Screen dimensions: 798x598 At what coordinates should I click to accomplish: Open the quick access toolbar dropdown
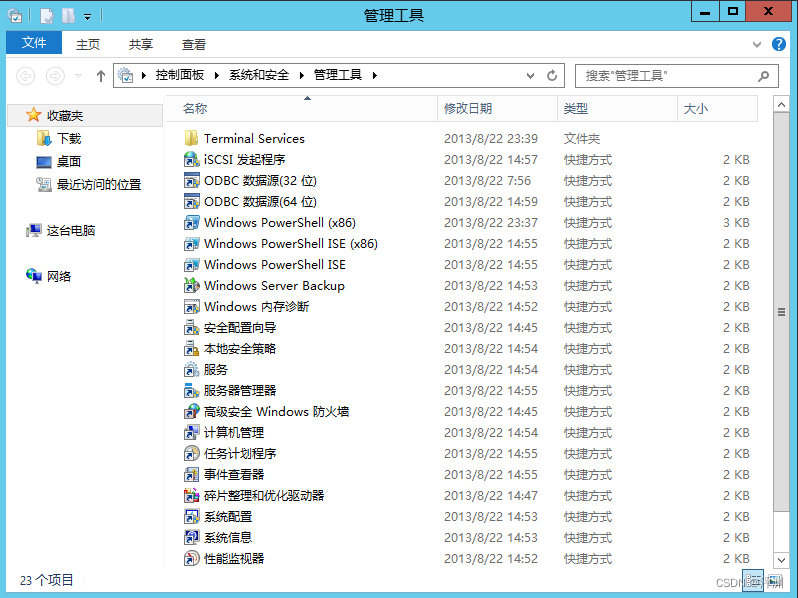[88, 17]
